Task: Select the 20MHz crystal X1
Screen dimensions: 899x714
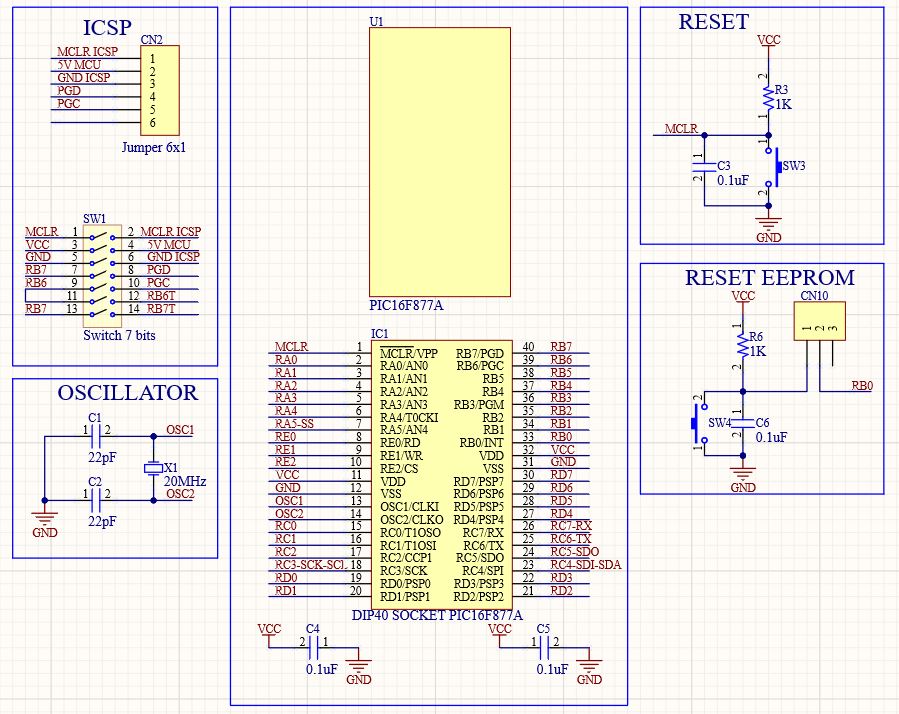Action: pos(152,468)
